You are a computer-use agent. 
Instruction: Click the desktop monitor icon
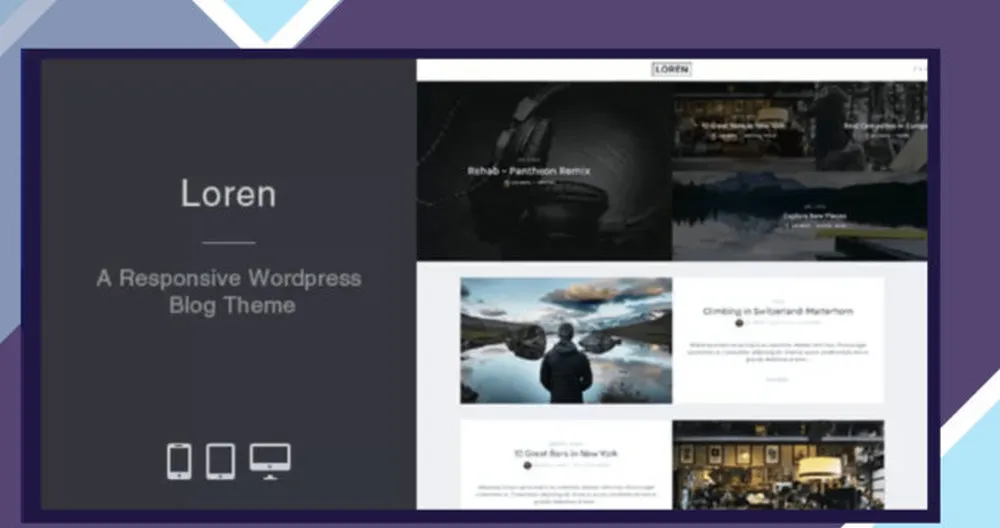(270, 460)
